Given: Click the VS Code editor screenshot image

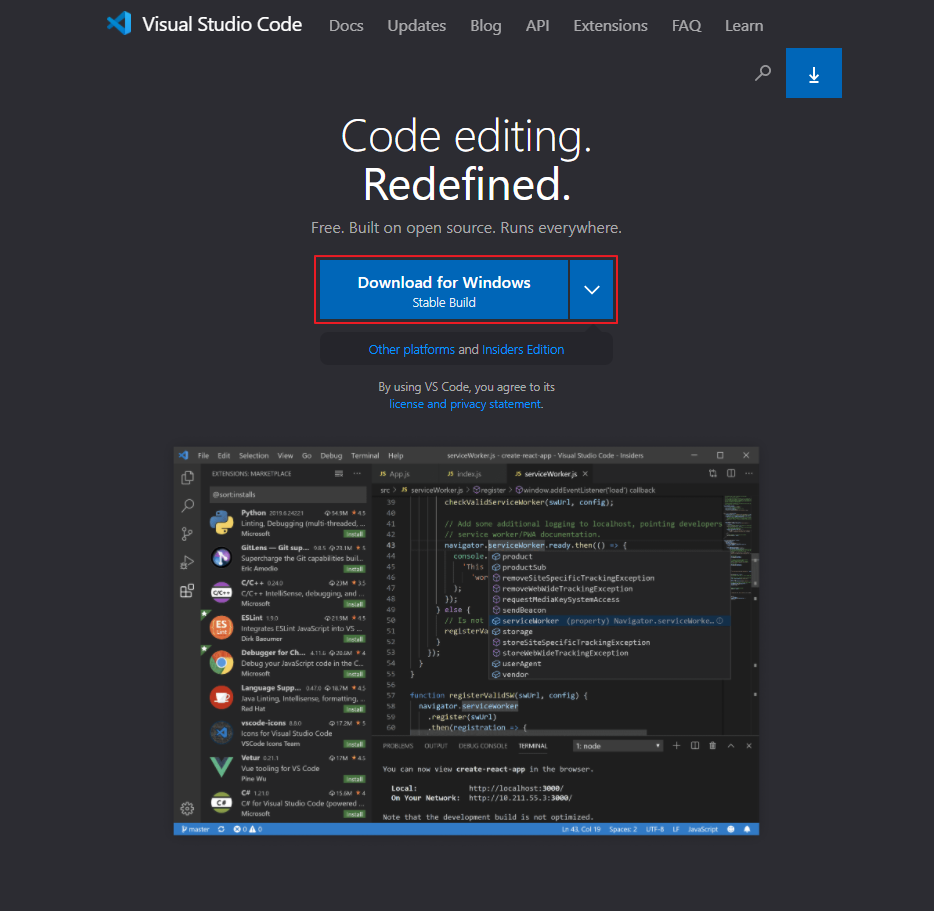Looking at the screenshot, I should coord(466,641).
